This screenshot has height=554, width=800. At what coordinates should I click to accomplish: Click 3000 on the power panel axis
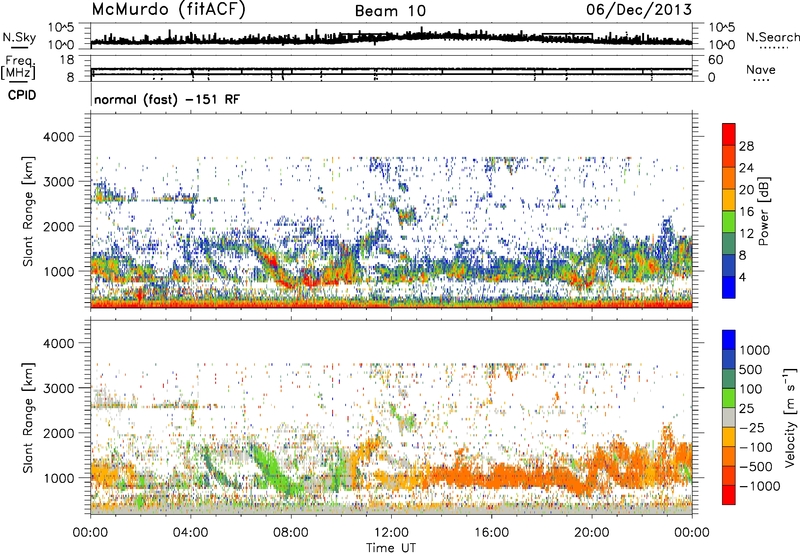coord(58,182)
